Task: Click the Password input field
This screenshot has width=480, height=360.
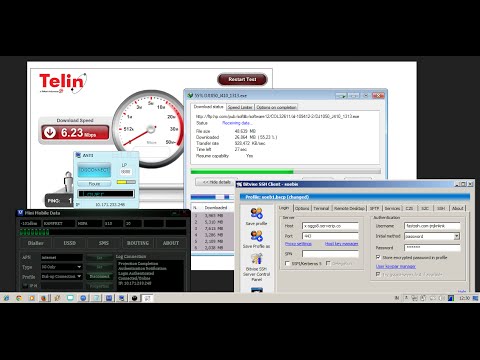Action: click(x=432, y=248)
